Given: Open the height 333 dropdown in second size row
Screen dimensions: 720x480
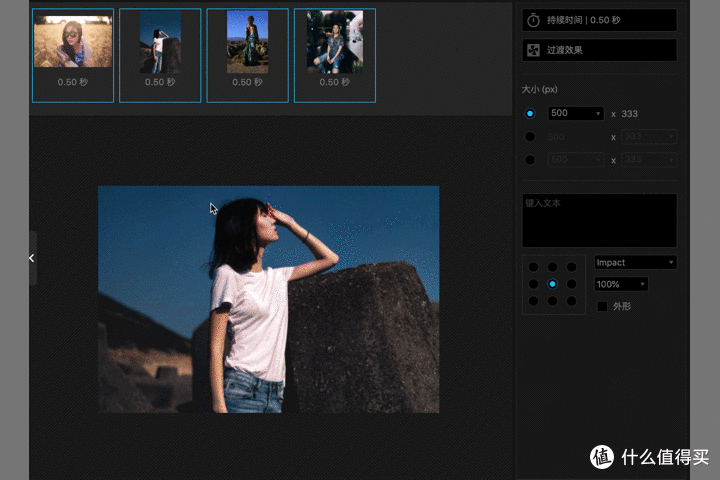Looking at the screenshot, I should click(649, 136).
